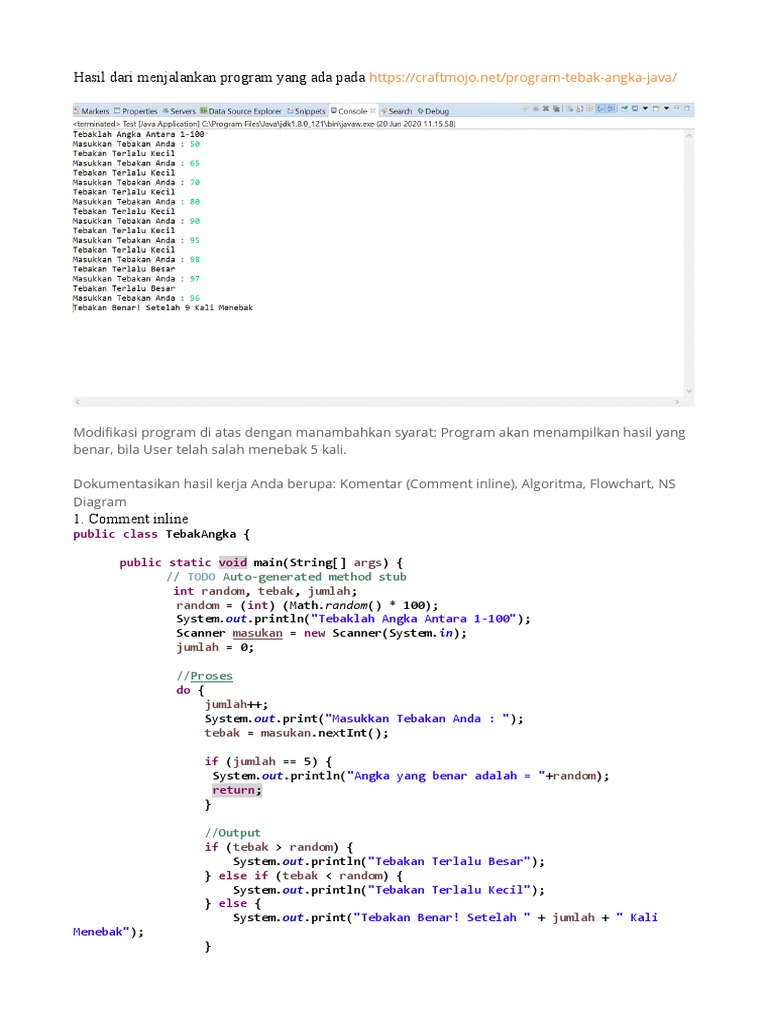
Task: Click the Clear Console icon
Action: coord(569,108)
